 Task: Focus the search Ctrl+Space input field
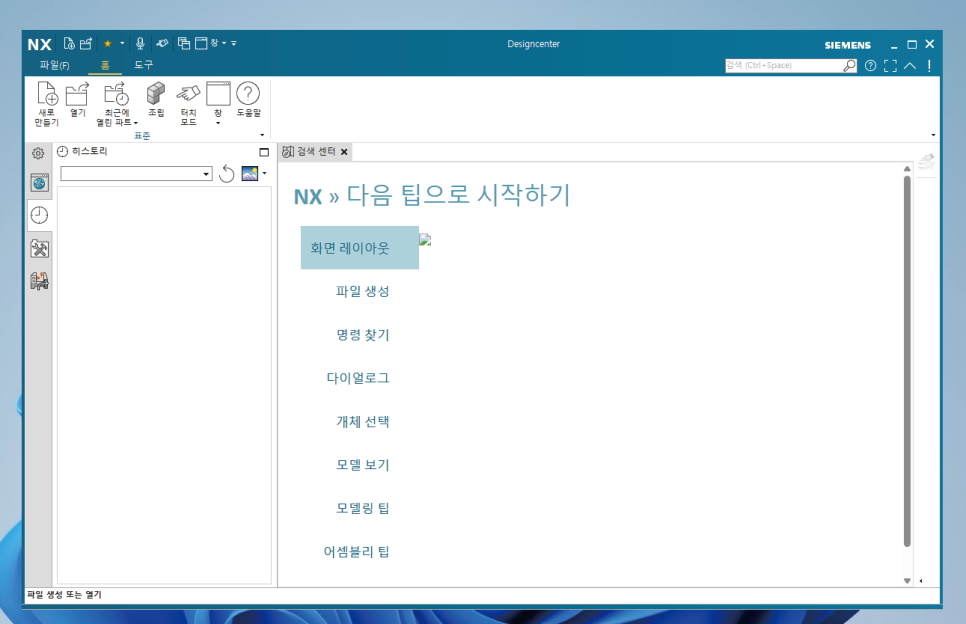coord(783,65)
